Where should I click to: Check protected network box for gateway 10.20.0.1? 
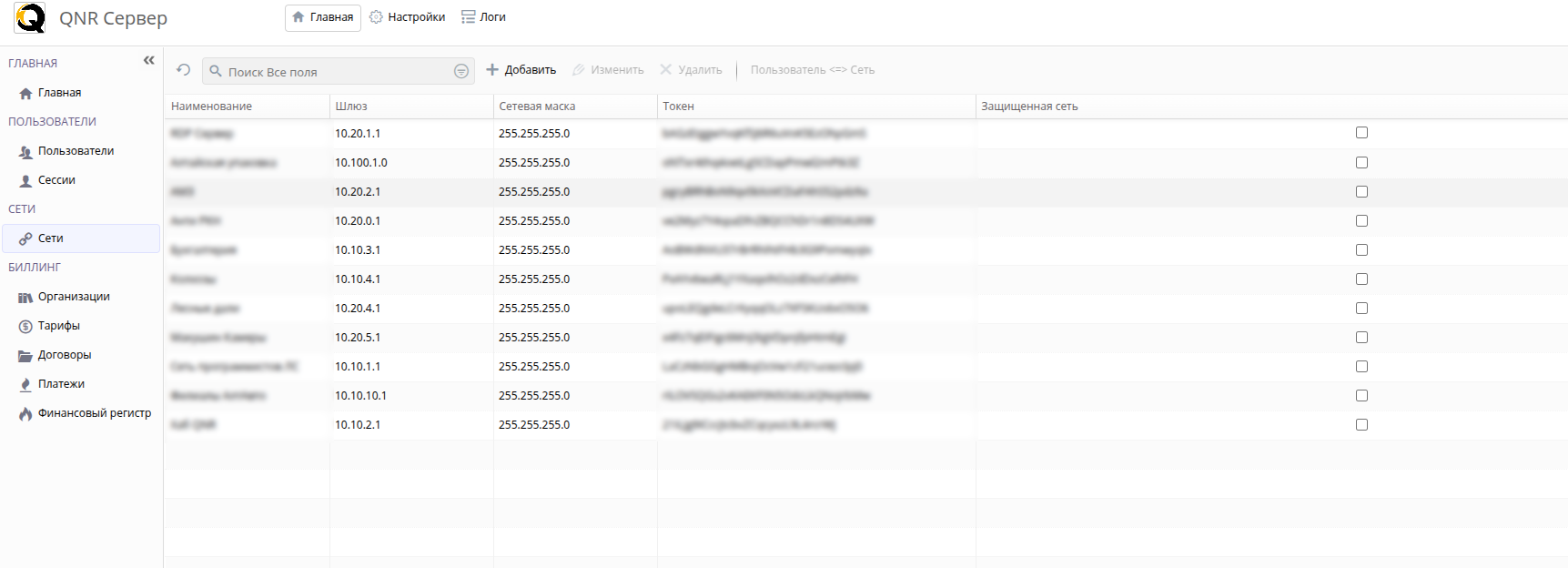(1361, 220)
